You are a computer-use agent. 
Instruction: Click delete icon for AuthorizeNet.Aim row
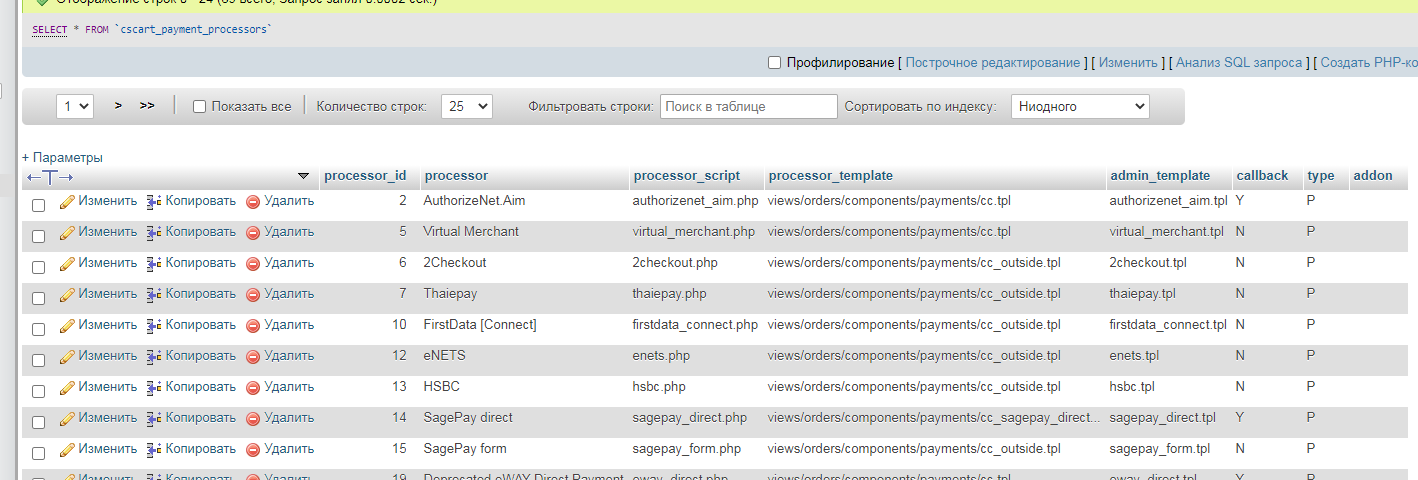click(253, 201)
